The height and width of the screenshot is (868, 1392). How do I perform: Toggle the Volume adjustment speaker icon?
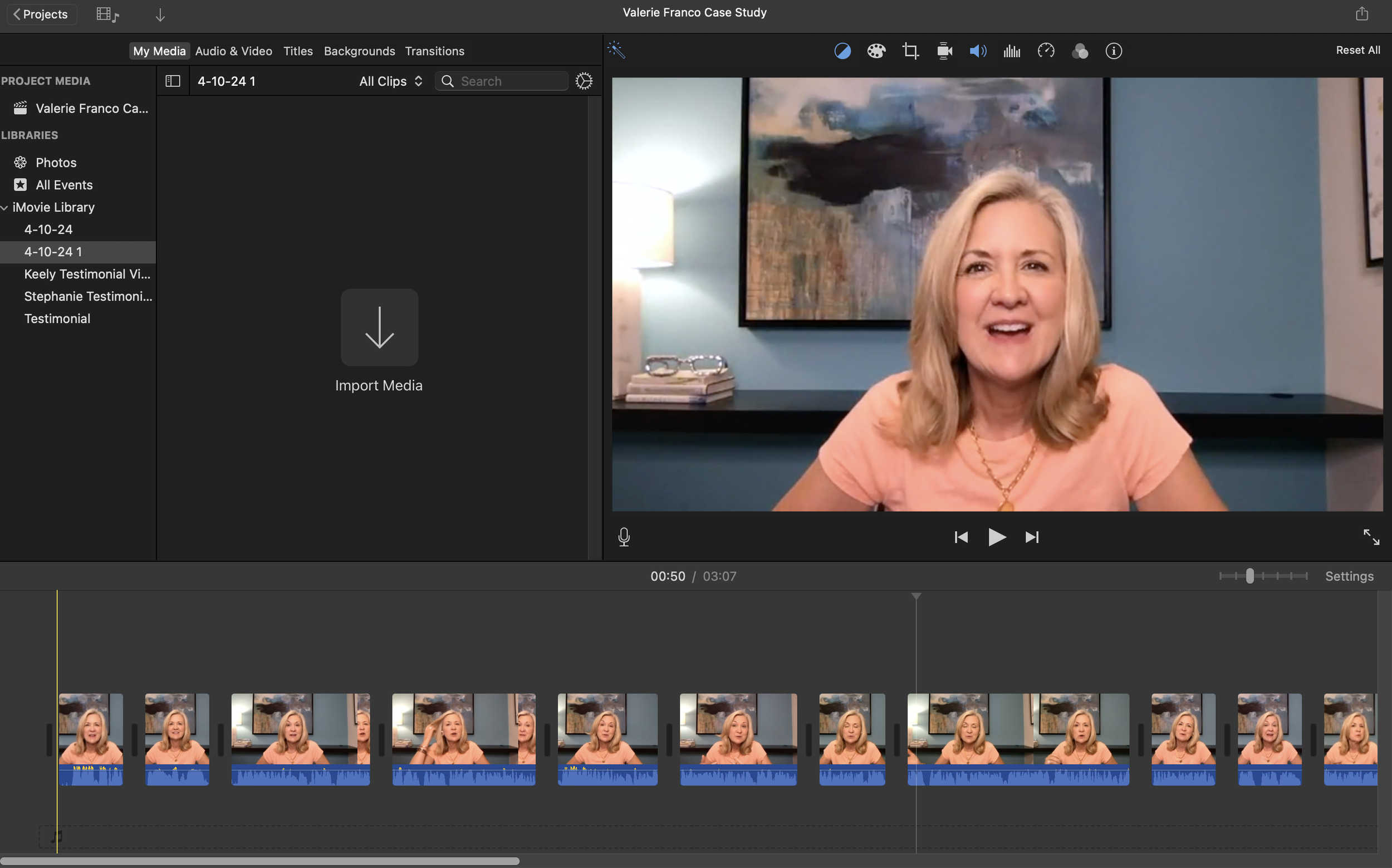[978, 51]
